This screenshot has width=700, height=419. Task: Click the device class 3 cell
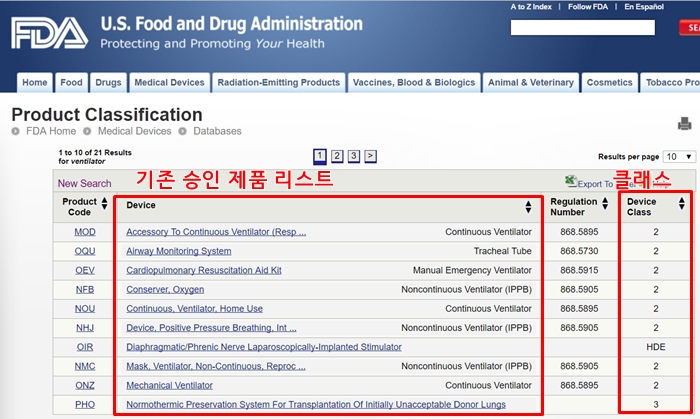tap(655, 405)
